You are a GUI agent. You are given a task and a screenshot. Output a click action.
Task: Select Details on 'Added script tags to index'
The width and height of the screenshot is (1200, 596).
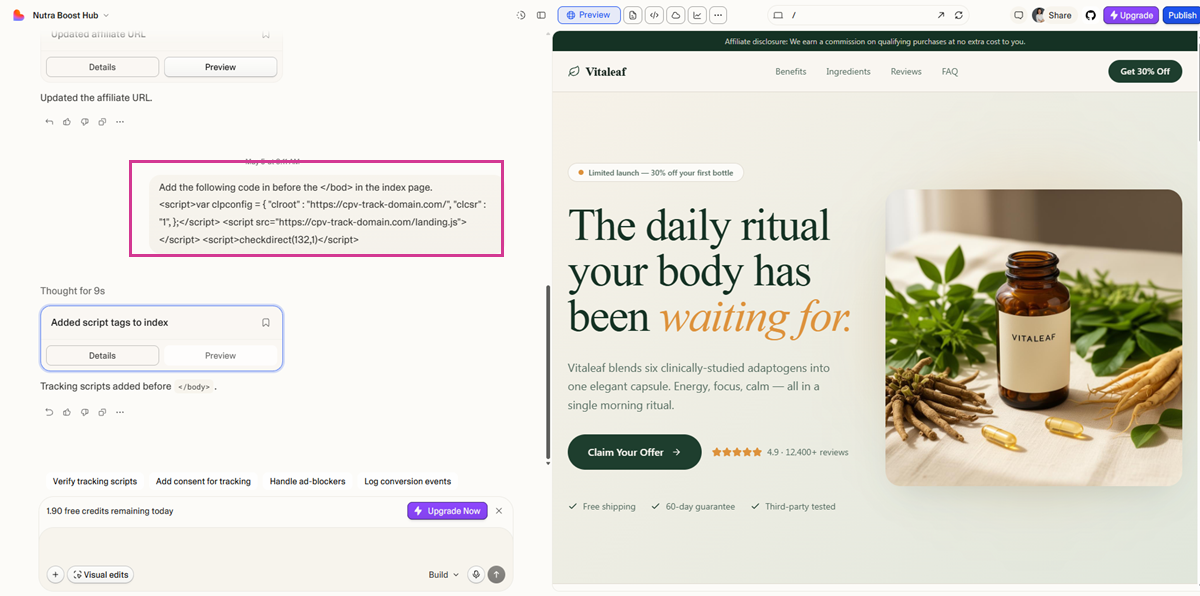point(102,356)
